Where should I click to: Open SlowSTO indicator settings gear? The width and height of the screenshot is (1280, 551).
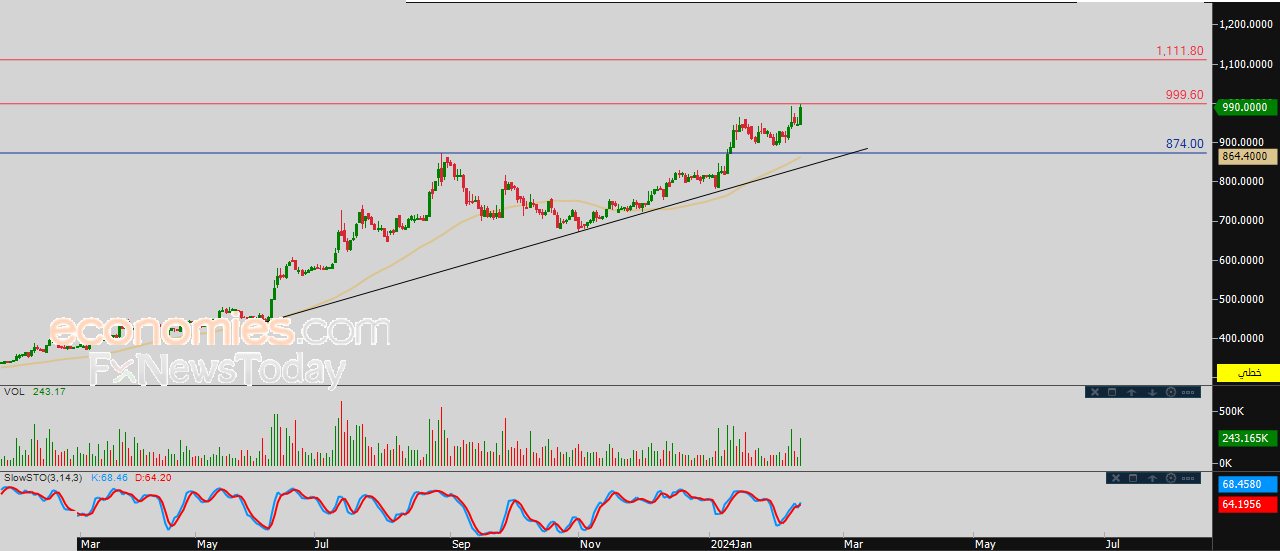click(x=1171, y=478)
